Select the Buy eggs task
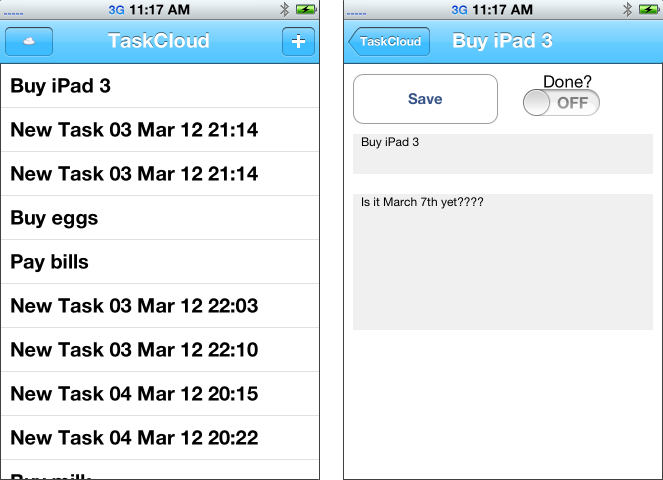663x480 pixels. coord(160,218)
